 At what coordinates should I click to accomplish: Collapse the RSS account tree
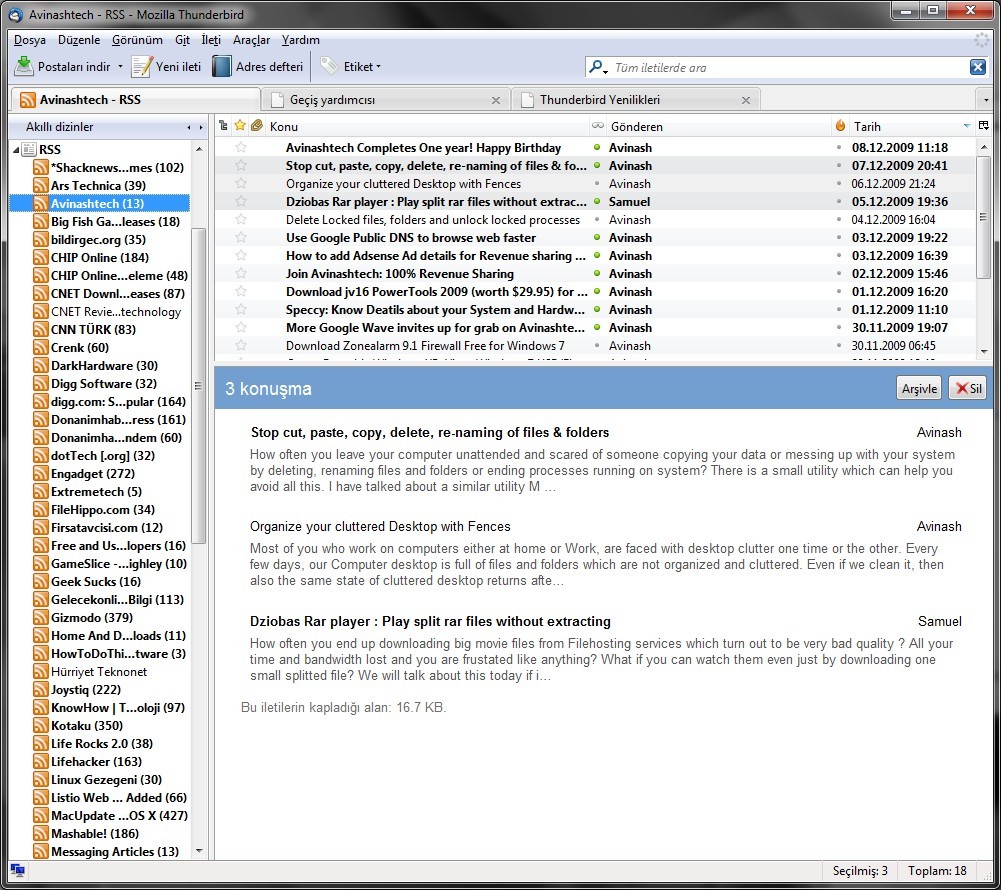coord(16,150)
